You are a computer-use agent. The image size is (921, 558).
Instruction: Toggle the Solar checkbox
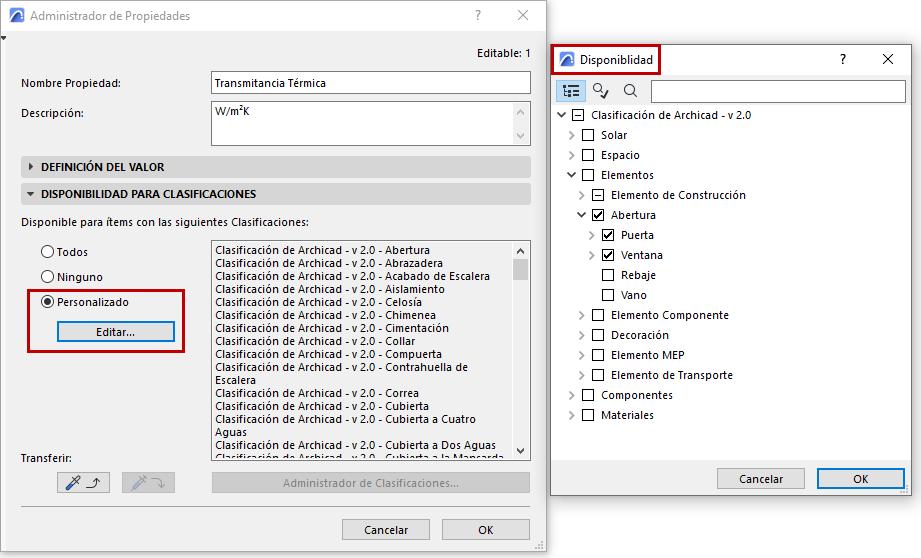pyautogui.click(x=588, y=135)
